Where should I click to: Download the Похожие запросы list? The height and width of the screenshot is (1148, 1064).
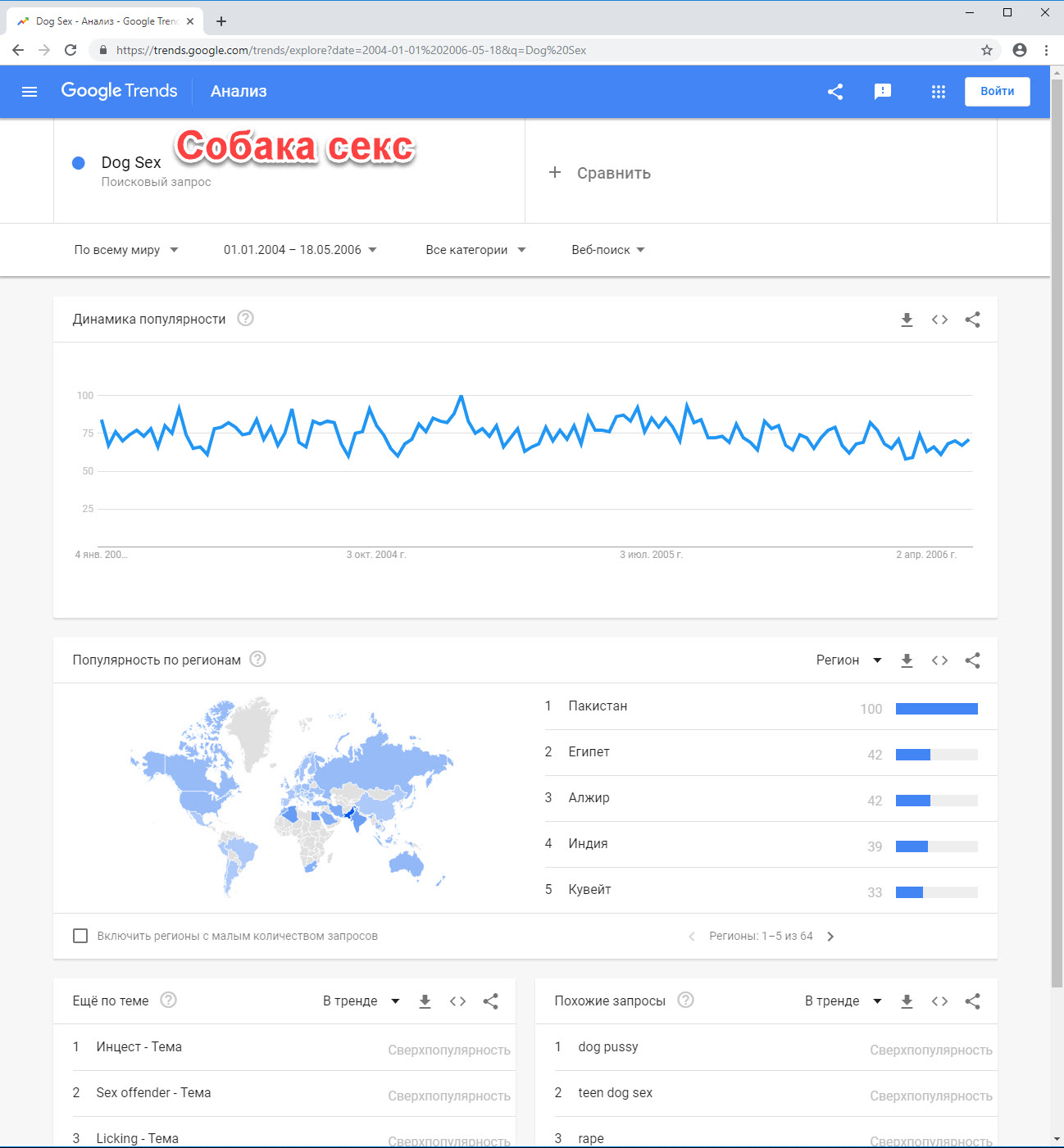click(907, 1001)
